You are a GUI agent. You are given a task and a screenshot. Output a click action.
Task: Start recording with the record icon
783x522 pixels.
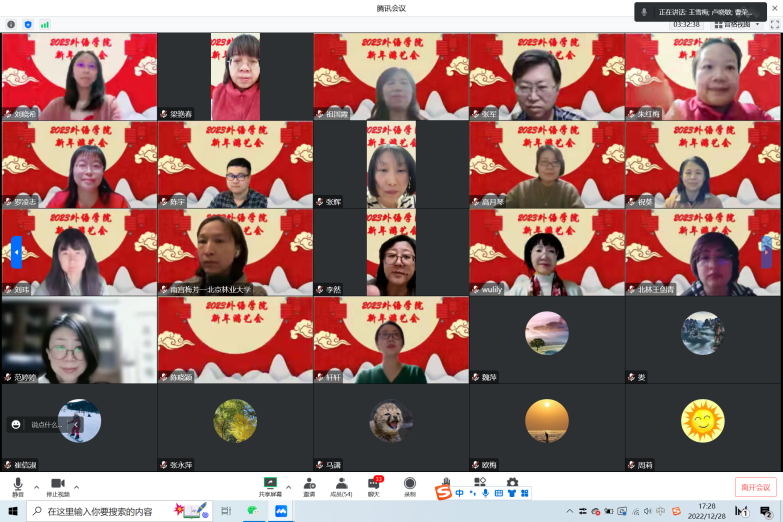pyautogui.click(x=409, y=487)
